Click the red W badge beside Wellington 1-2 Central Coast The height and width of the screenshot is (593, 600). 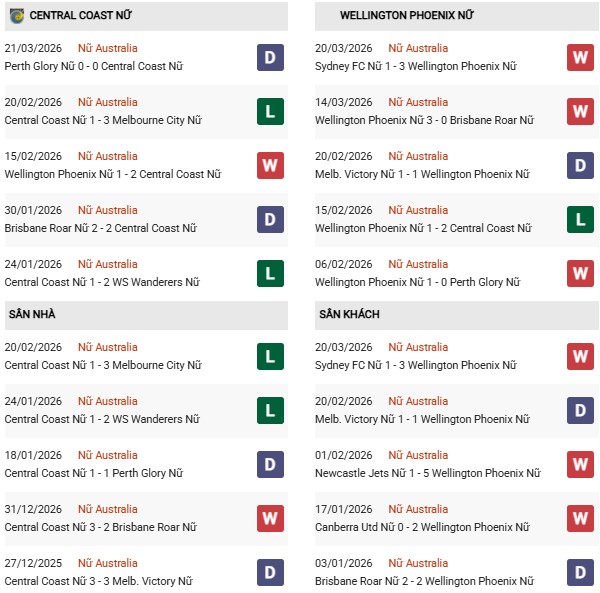270,165
